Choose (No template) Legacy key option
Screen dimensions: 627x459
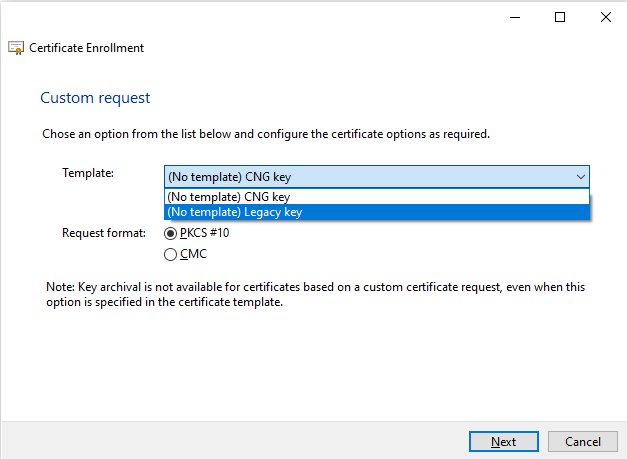377,212
